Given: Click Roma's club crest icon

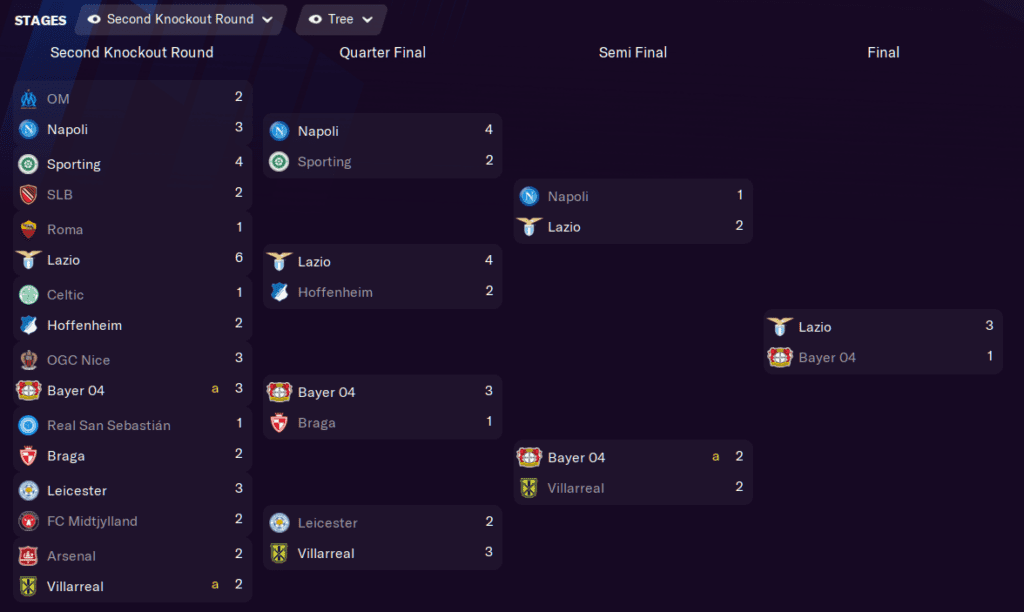Looking at the screenshot, I should (x=28, y=229).
